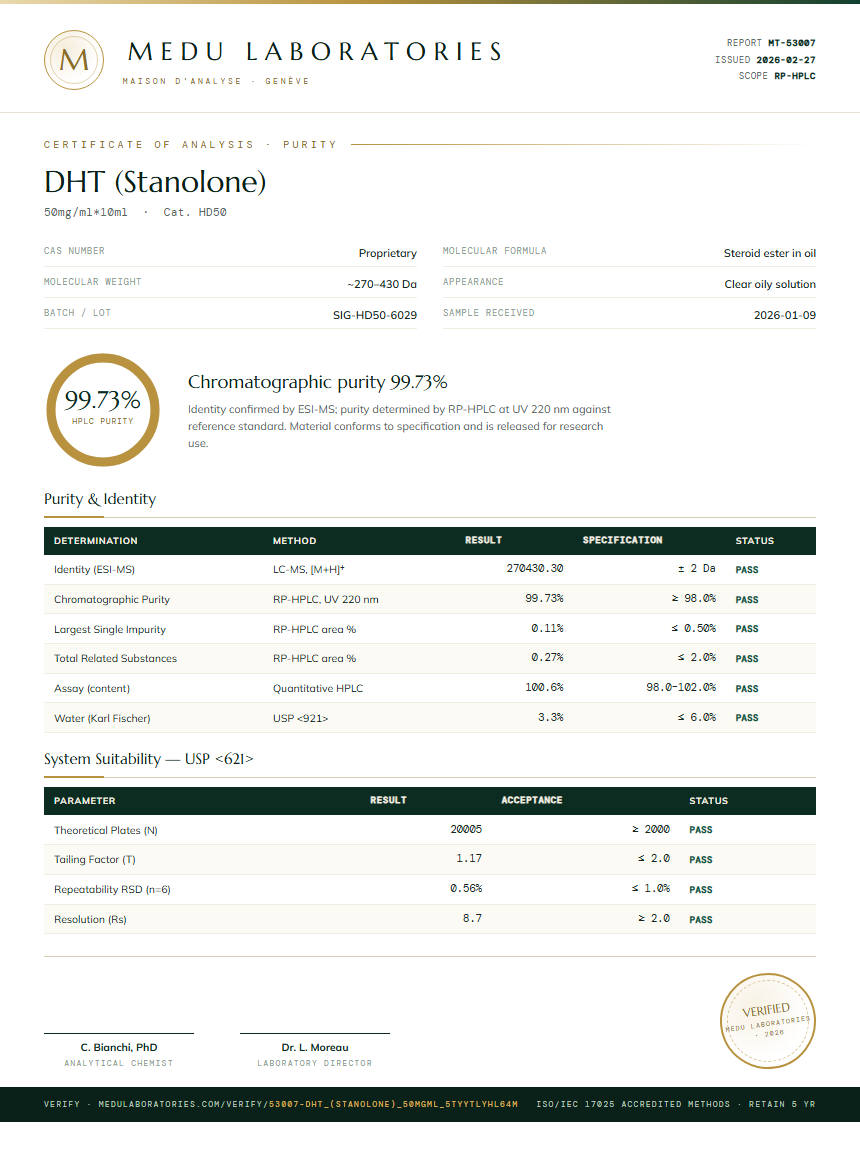Click the PASS status in Water row
This screenshot has height=1152, width=860.
pyautogui.click(x=747, y=718)
